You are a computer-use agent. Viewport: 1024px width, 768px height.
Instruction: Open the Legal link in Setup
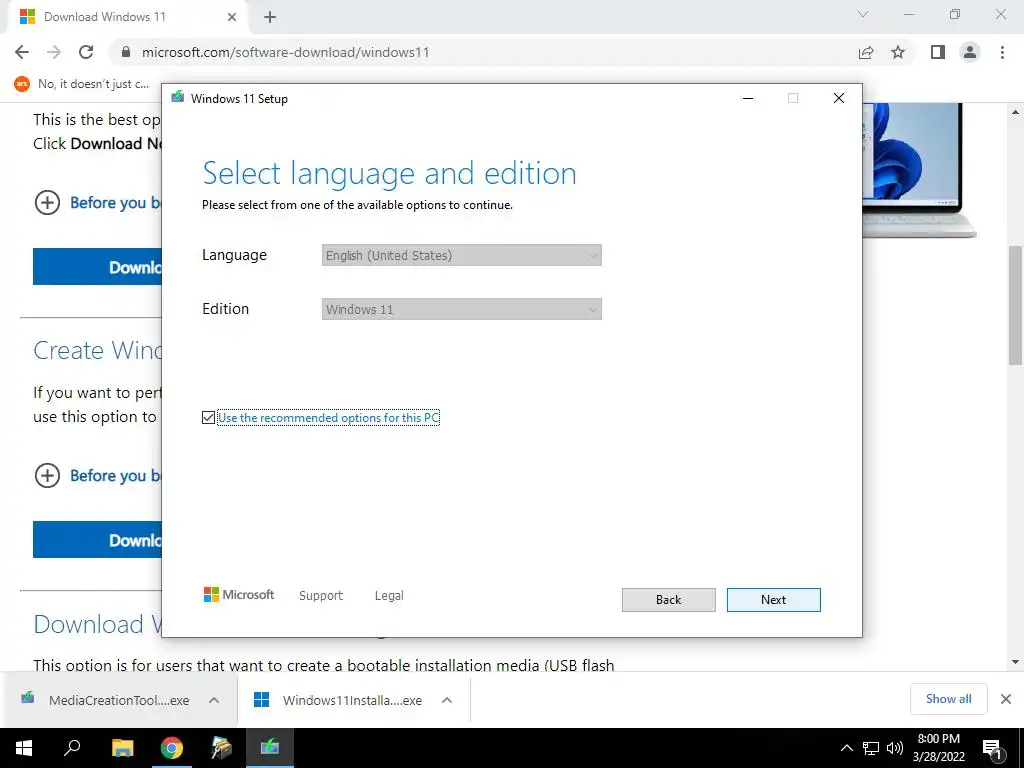click(389, 596)
